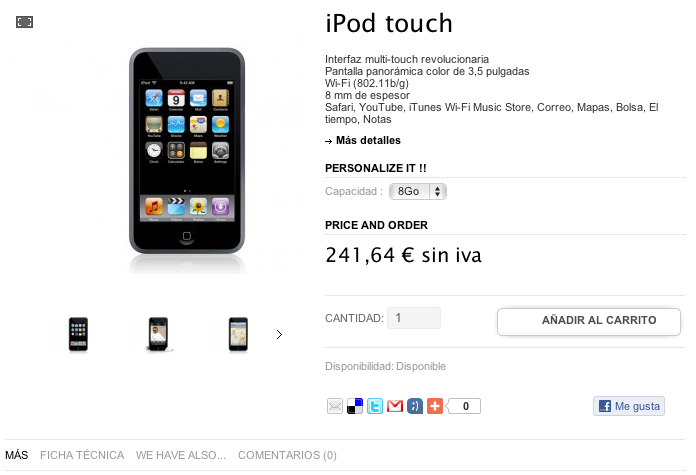Click the Cantidad quantity field
Viewport: 696px width, 475px height.
414,318
